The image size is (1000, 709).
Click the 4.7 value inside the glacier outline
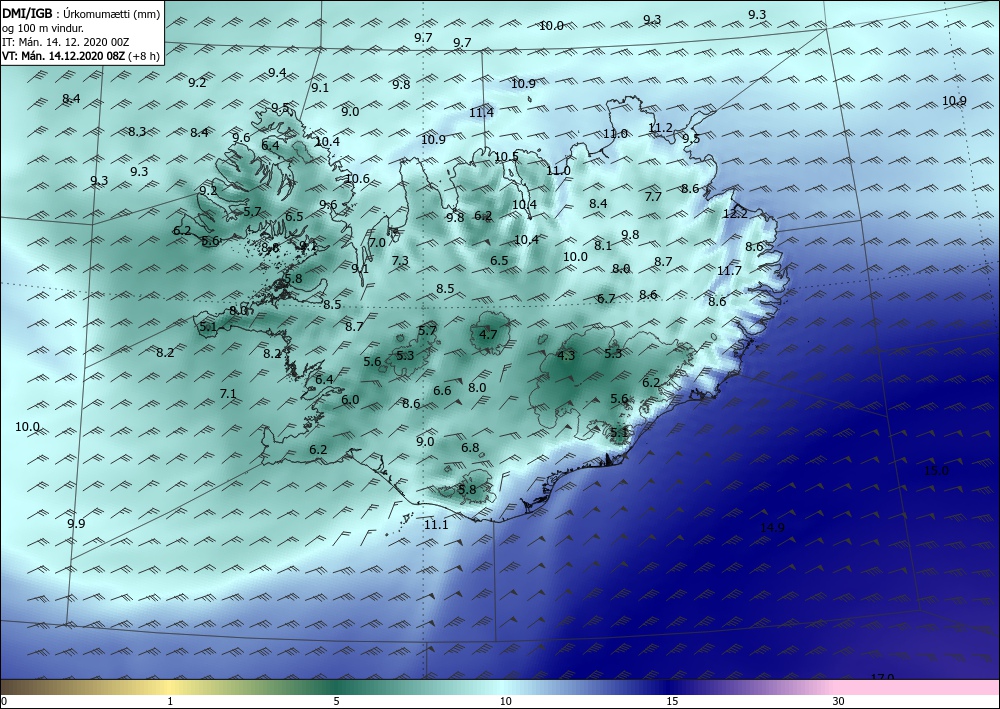pos(488,334)
